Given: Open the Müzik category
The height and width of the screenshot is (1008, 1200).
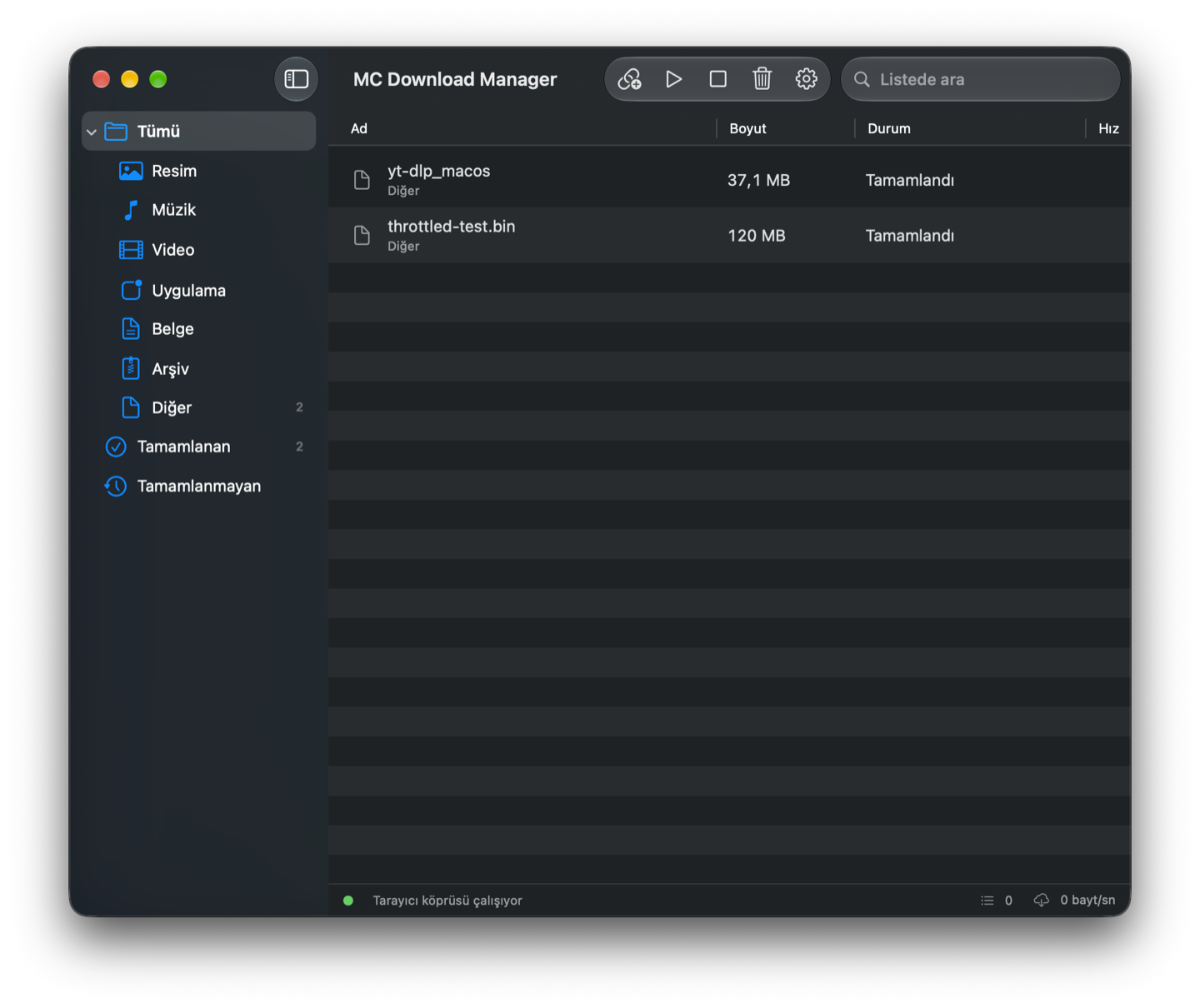Looking at the screenshot, I should pyautogui.click(x=199, y=210).
